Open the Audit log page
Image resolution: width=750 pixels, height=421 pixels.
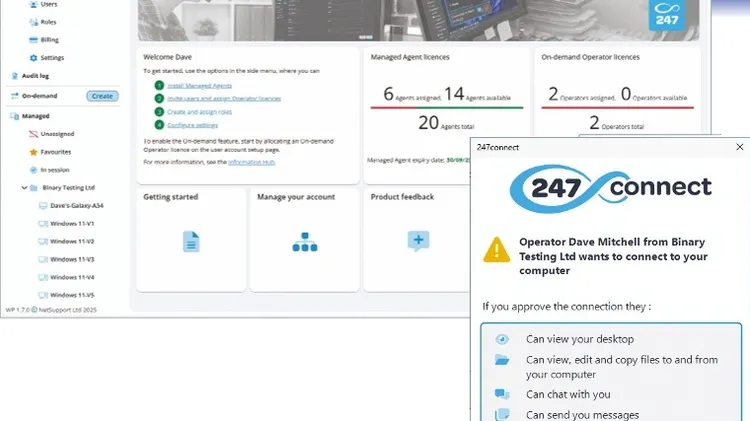(35, 76)
